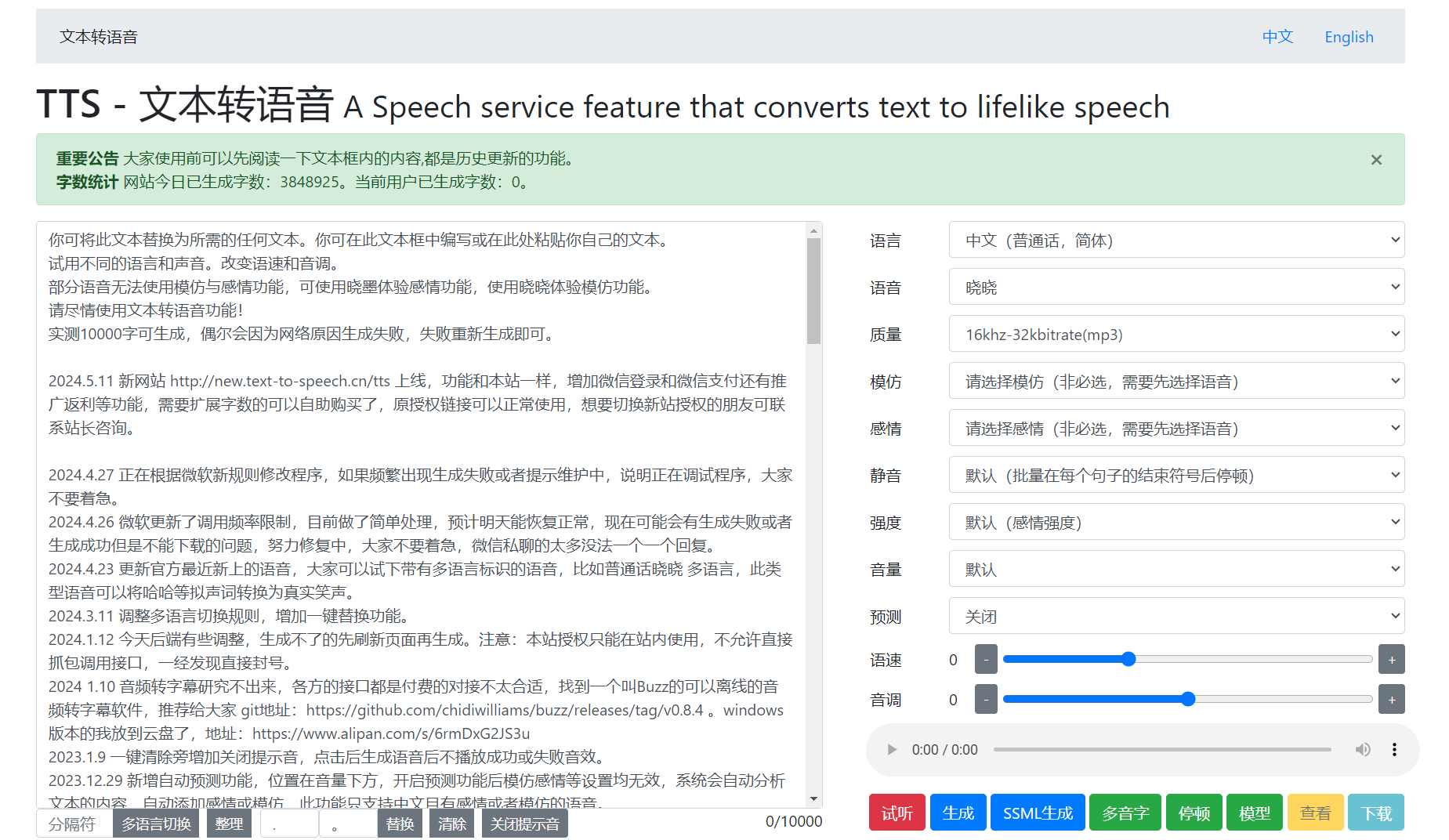The width and height of the screenshot is (1449, 840).
Task: Open the SSML生成 generator
Action: coord(1038,813)
